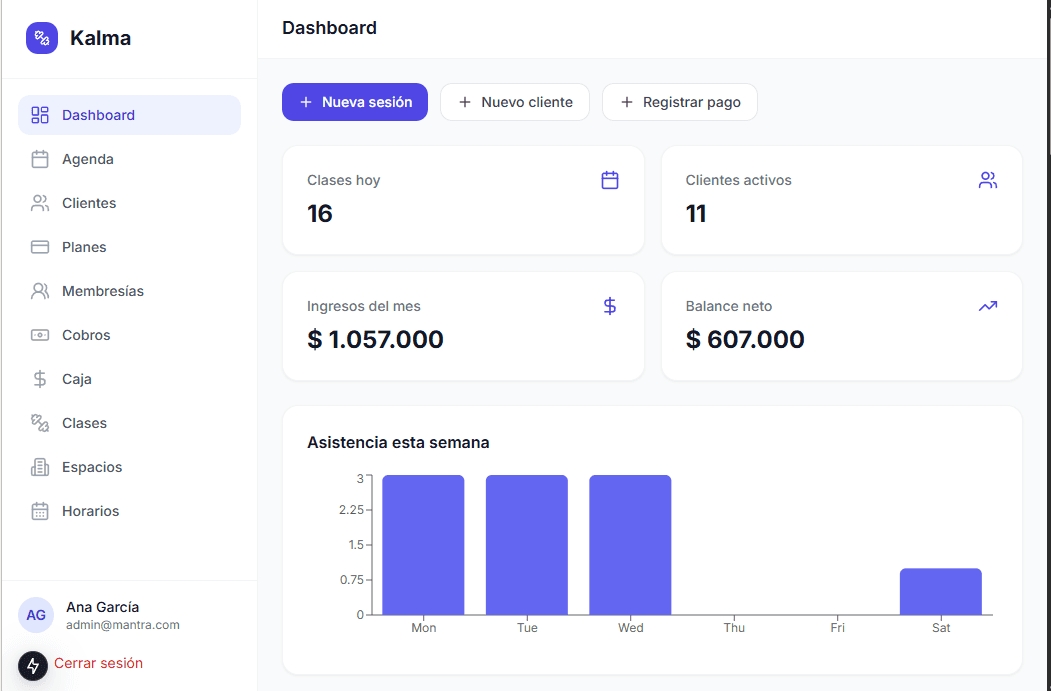Click the Balance neto card label

[x=729, y=306]
